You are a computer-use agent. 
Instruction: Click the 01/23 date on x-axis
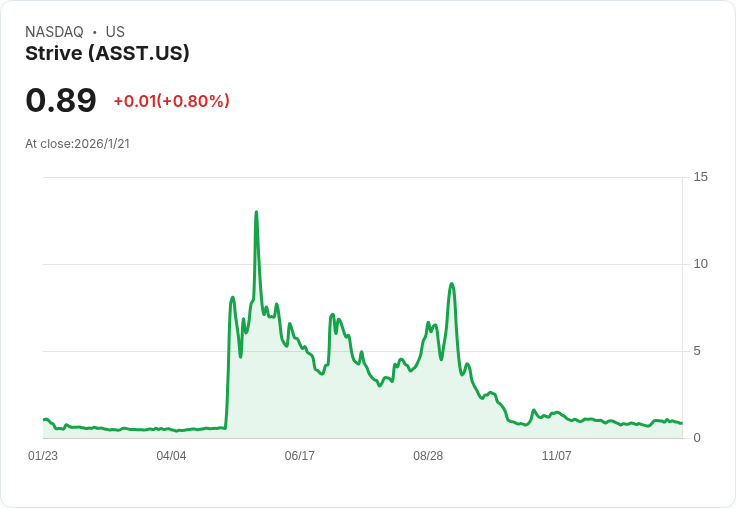(x=43, y=456)
